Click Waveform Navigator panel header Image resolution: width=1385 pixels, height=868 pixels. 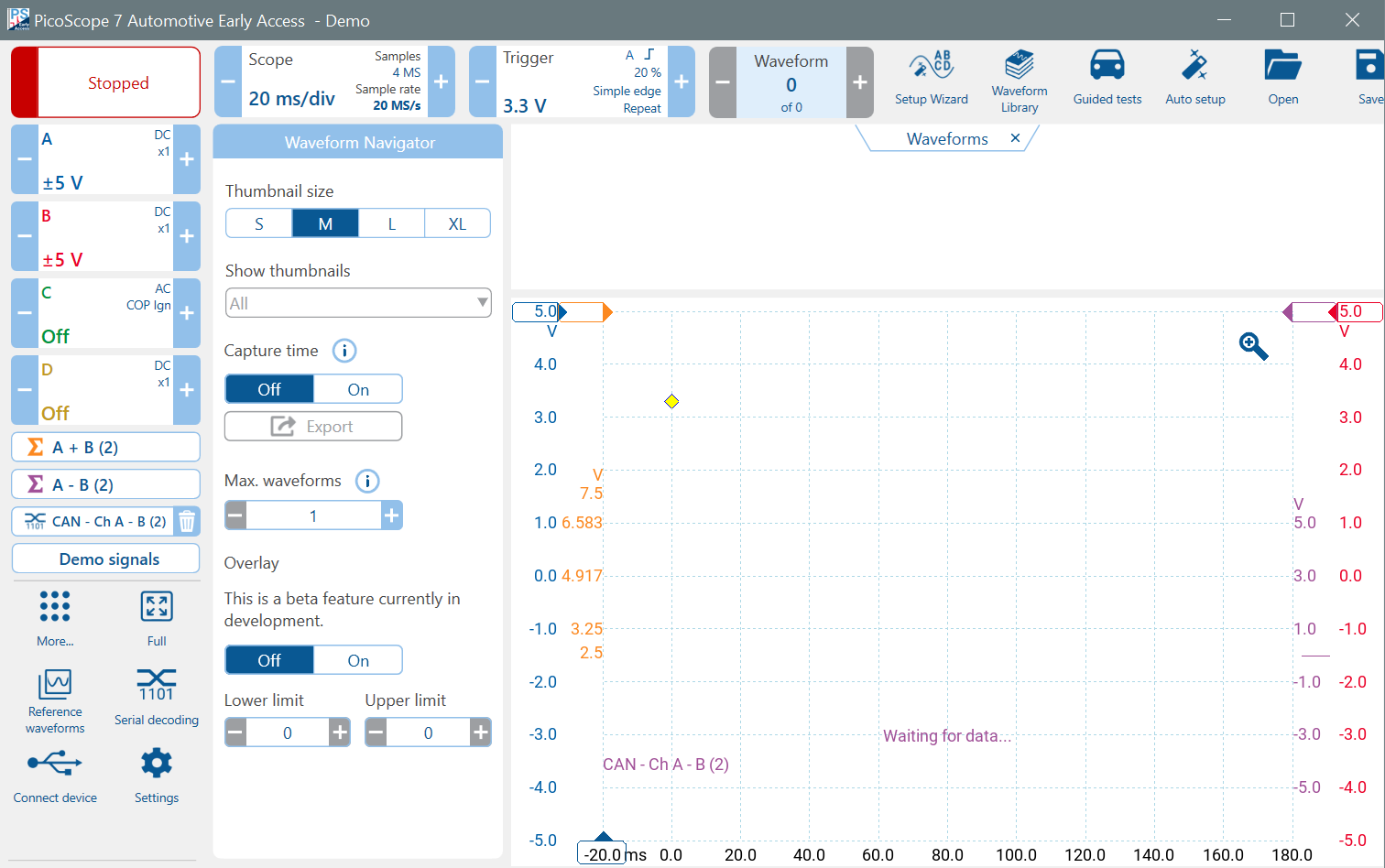click(x=358, y=142)
